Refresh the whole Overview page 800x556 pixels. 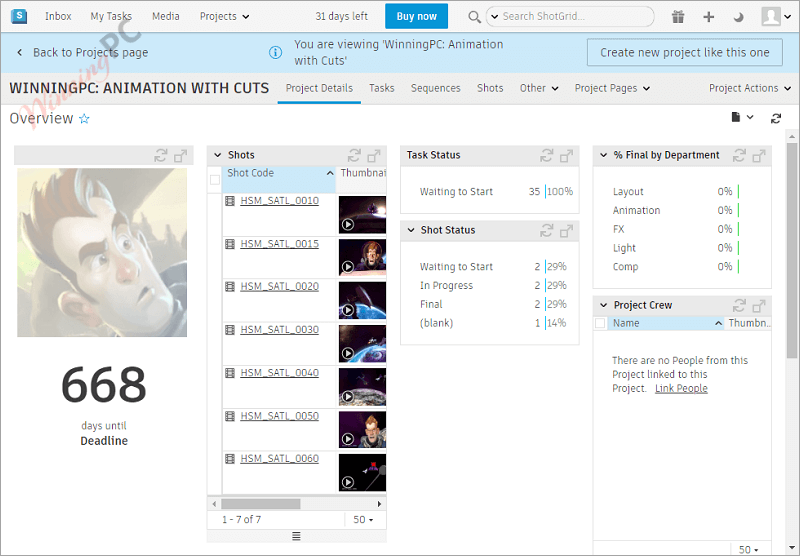[x=776, y=118]
